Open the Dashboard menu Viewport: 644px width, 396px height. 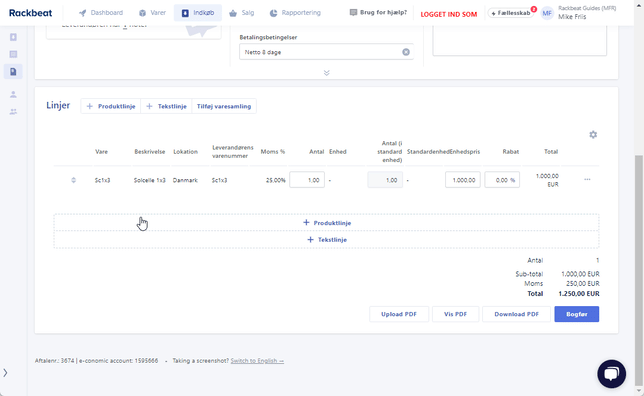[x=101, y=13]
